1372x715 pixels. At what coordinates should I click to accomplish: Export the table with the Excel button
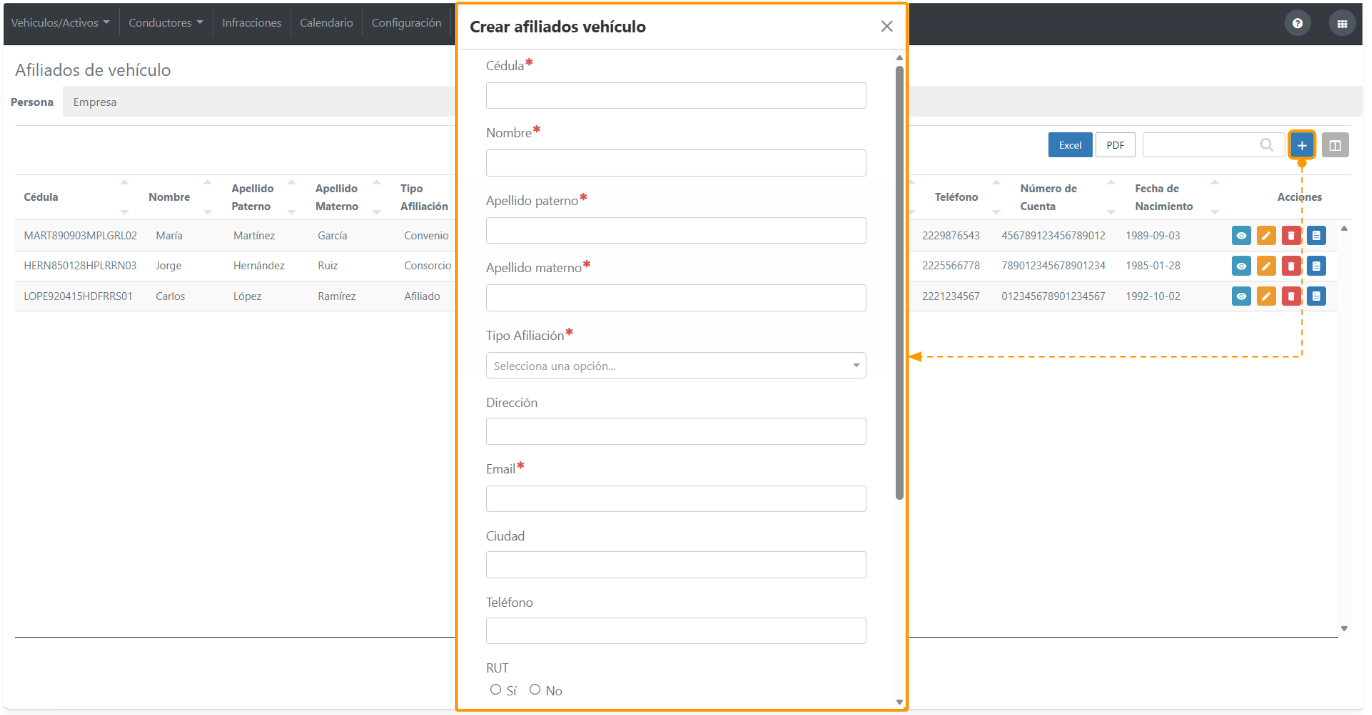point(1070,145)
